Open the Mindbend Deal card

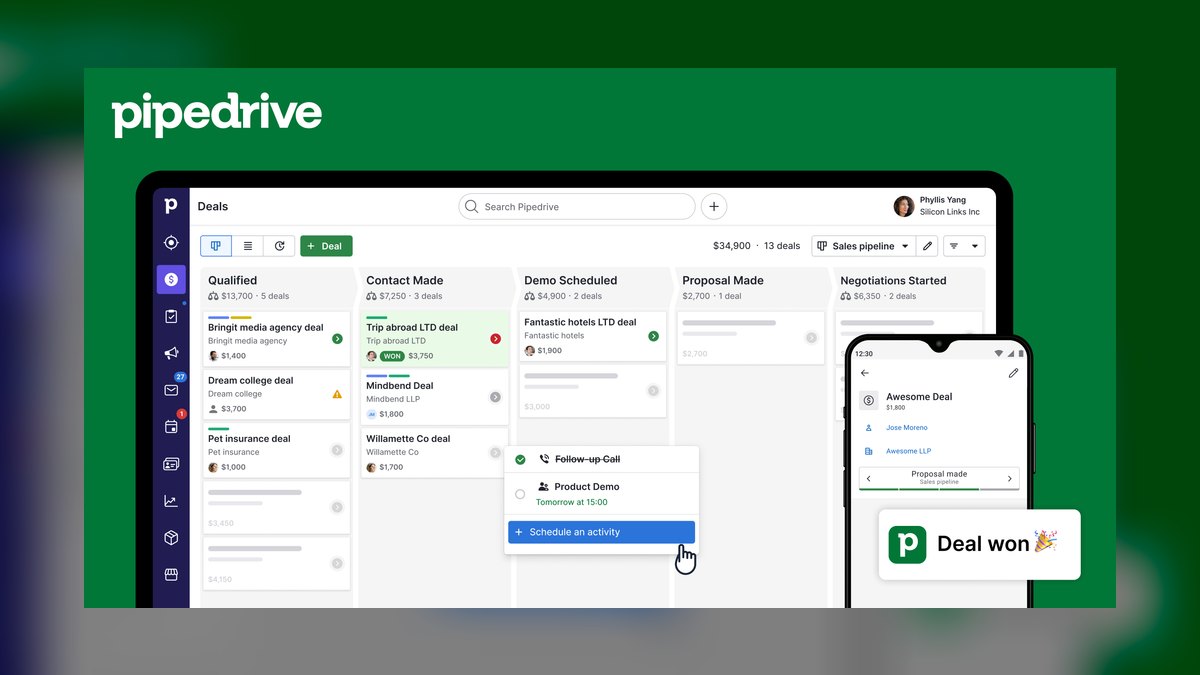pyautogui.click(x=434, y=396)
